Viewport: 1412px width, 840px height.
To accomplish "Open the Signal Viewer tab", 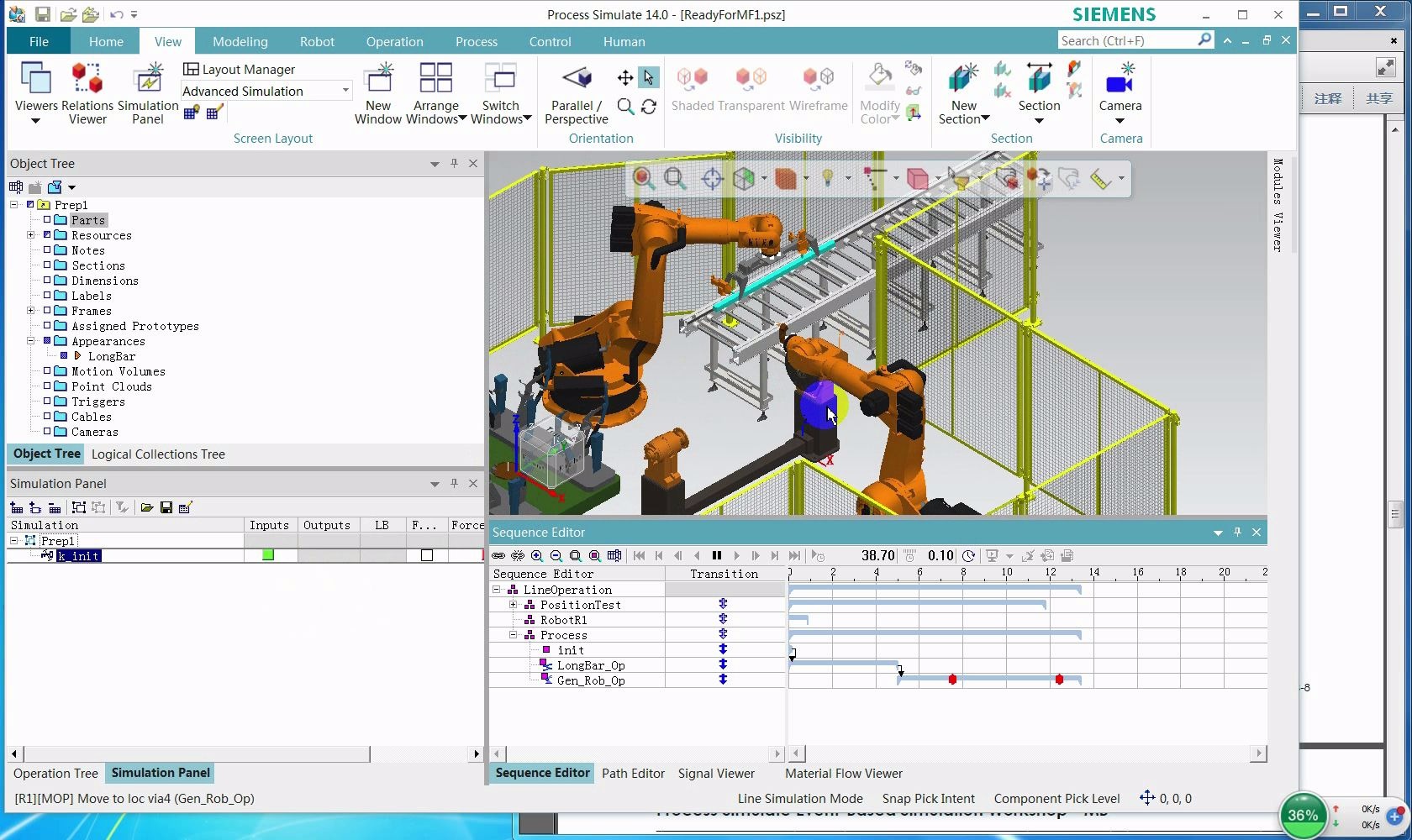I will click(x=716, y=773).
